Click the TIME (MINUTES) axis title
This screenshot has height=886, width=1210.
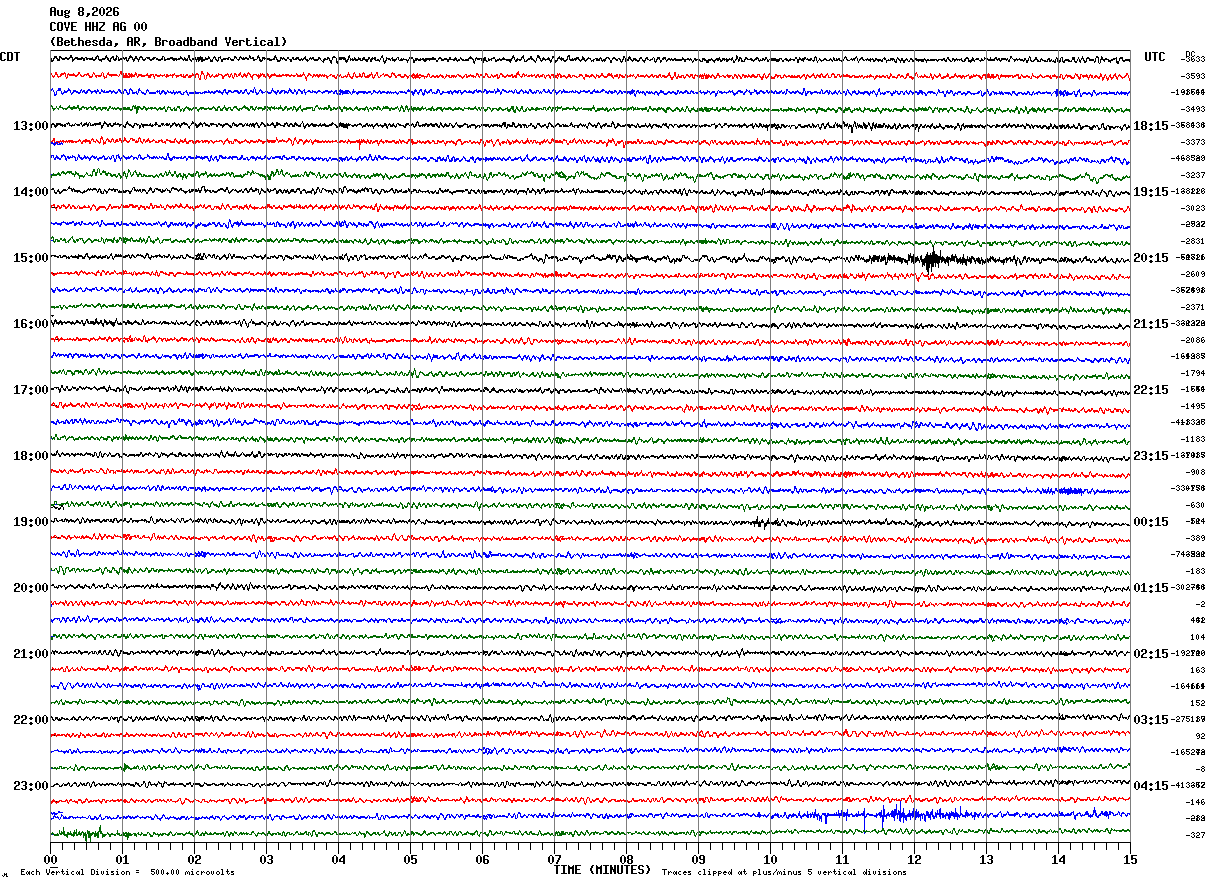602,870
